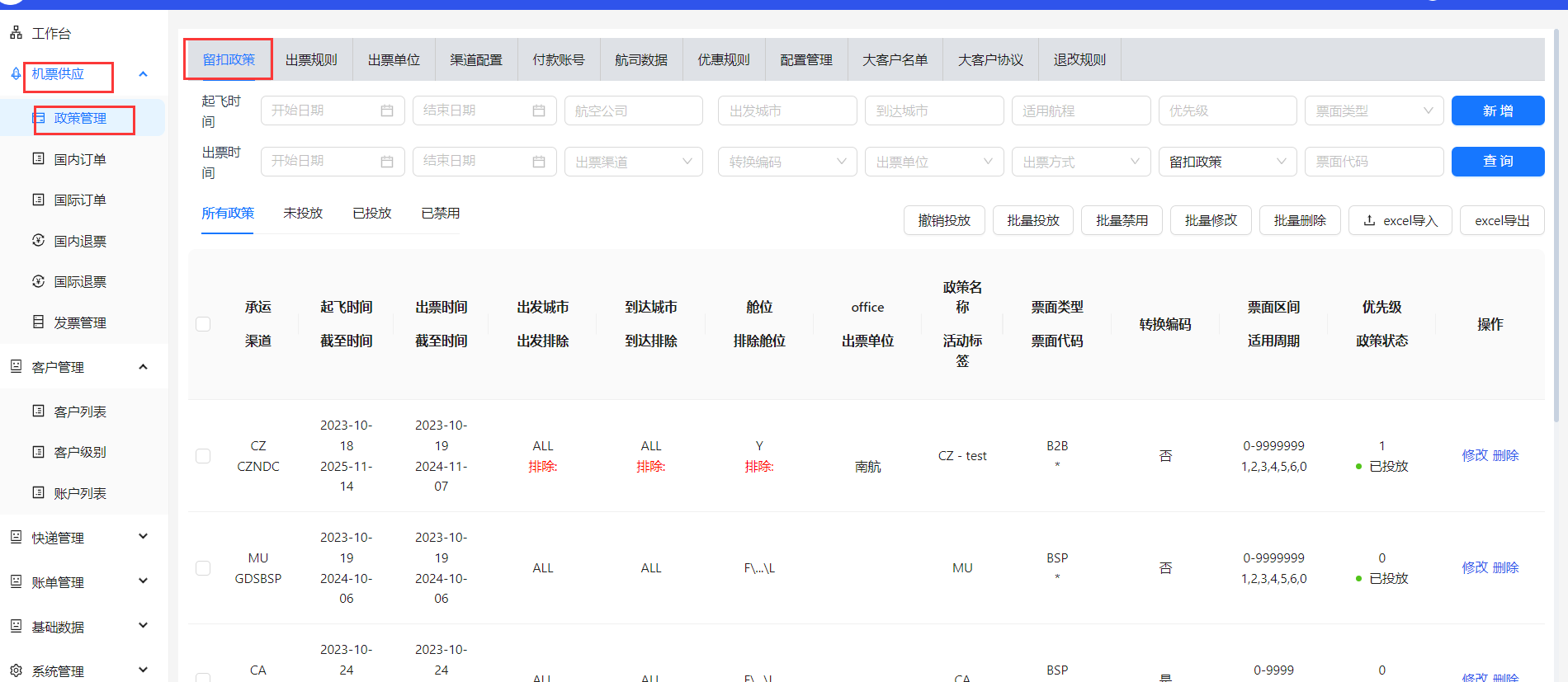
Task: Select the 已投放 filter tab
Action: [x=371, y=213]
